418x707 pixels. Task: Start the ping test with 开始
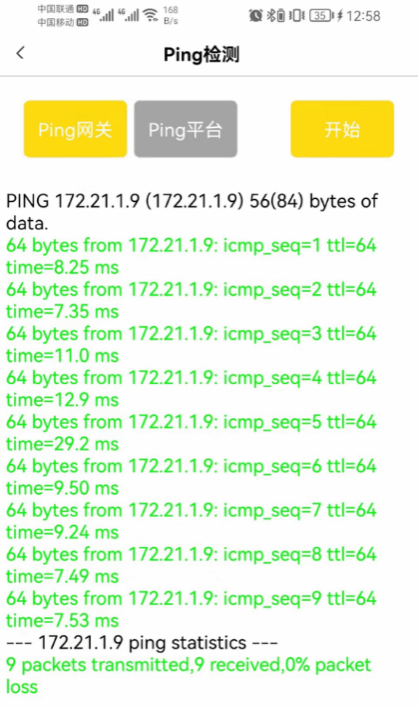(342, 129)
